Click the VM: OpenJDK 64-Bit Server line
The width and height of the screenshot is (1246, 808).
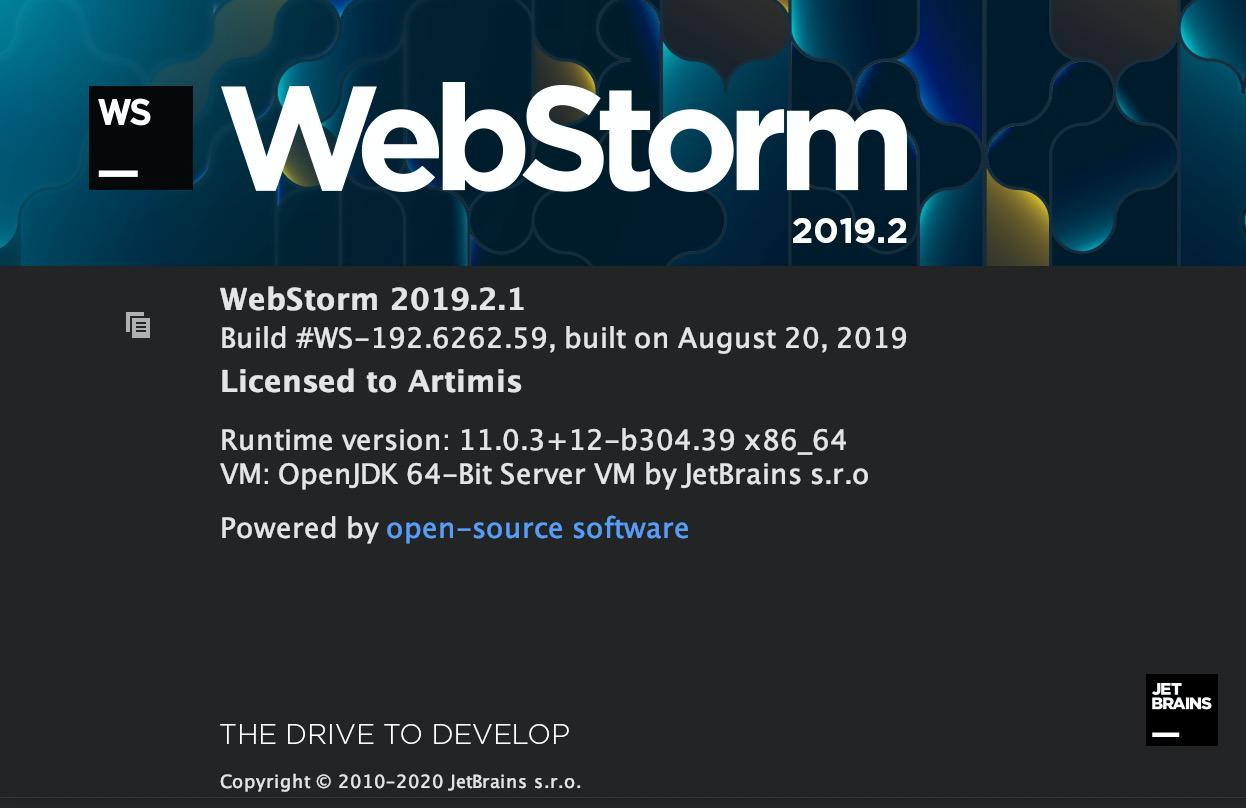(x=544, y=474)
